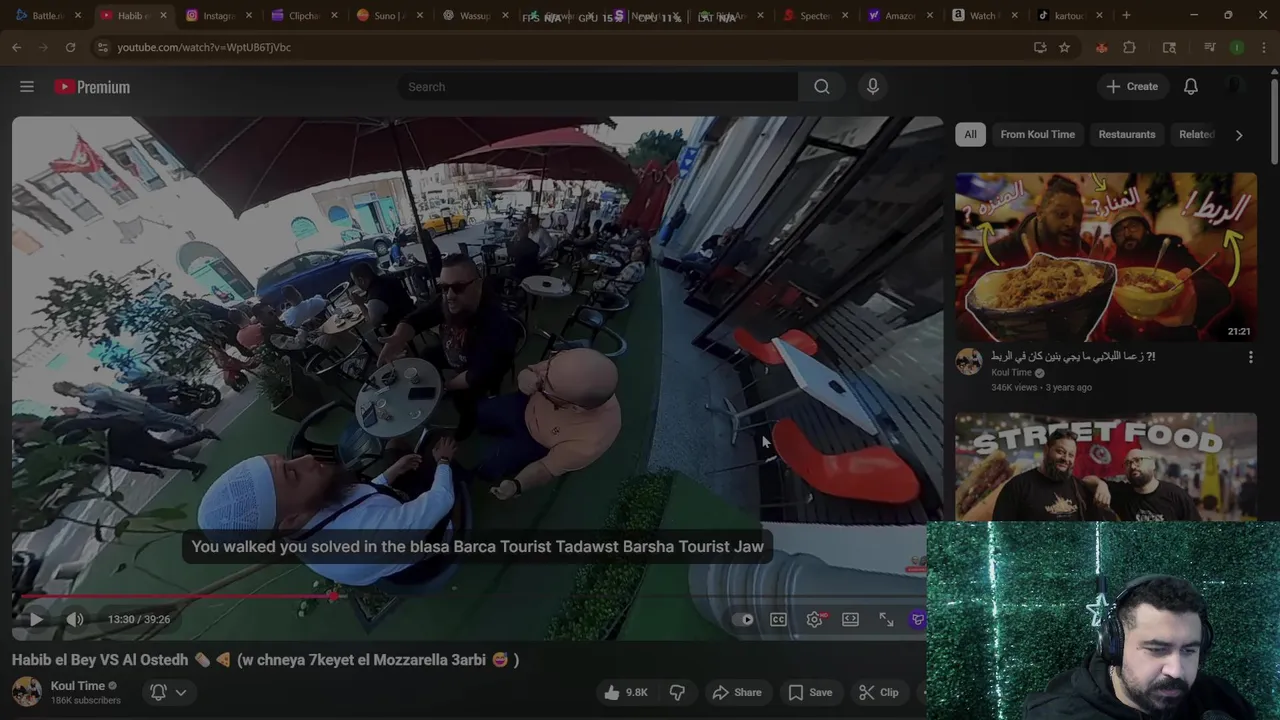This screenshot has width=1280, height=720.
Task: Start voice search with microphone icon
Action: pos(873,87)
